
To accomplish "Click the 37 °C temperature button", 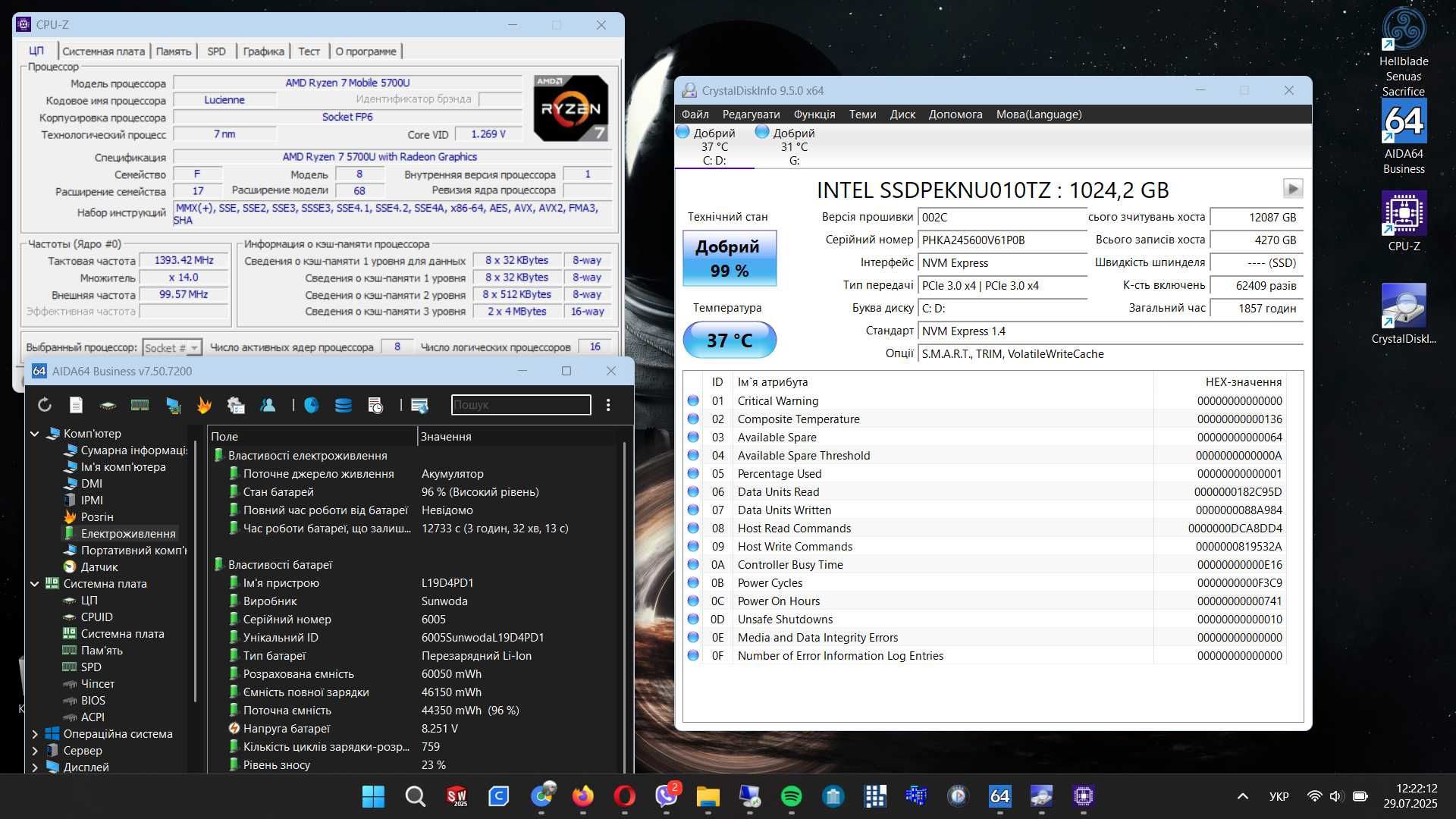I will (730, 340).
